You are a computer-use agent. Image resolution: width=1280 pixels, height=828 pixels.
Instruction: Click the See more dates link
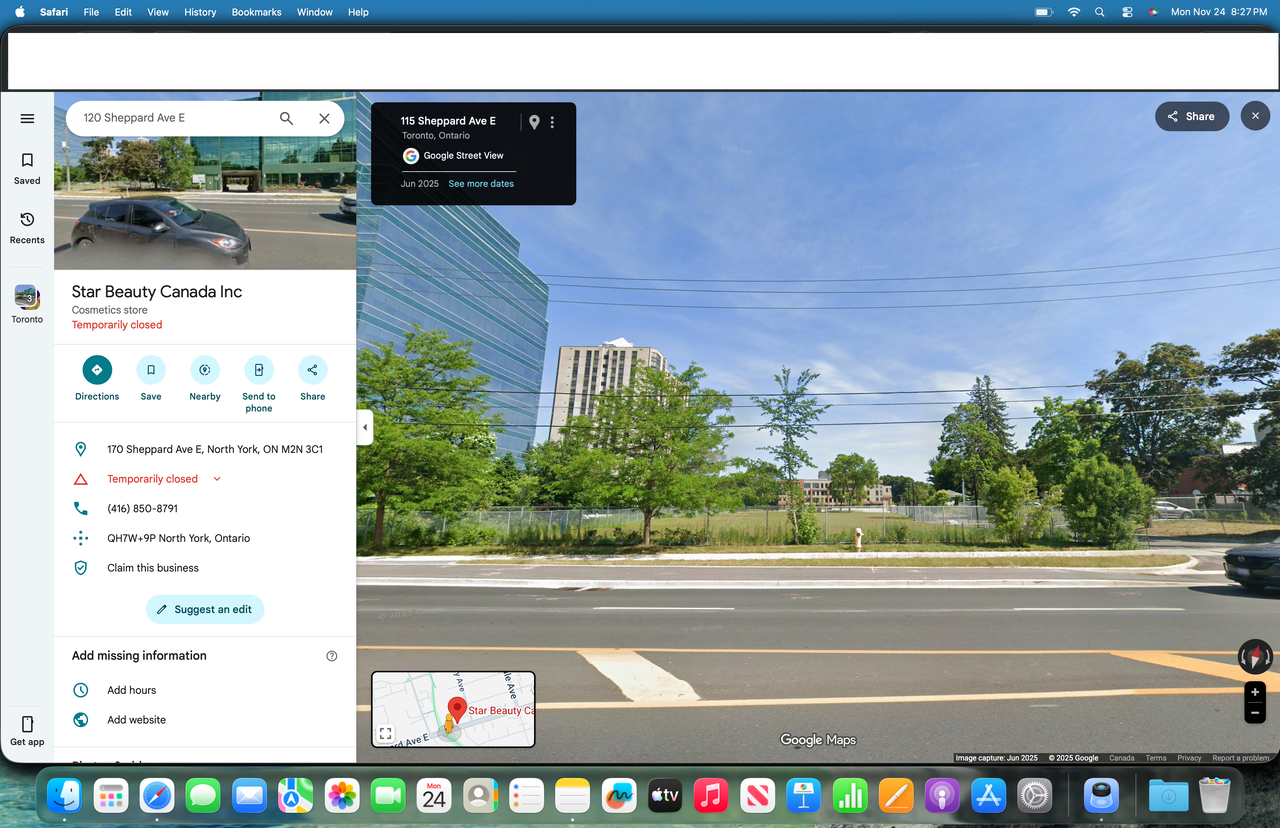click(x=481, y=184)
